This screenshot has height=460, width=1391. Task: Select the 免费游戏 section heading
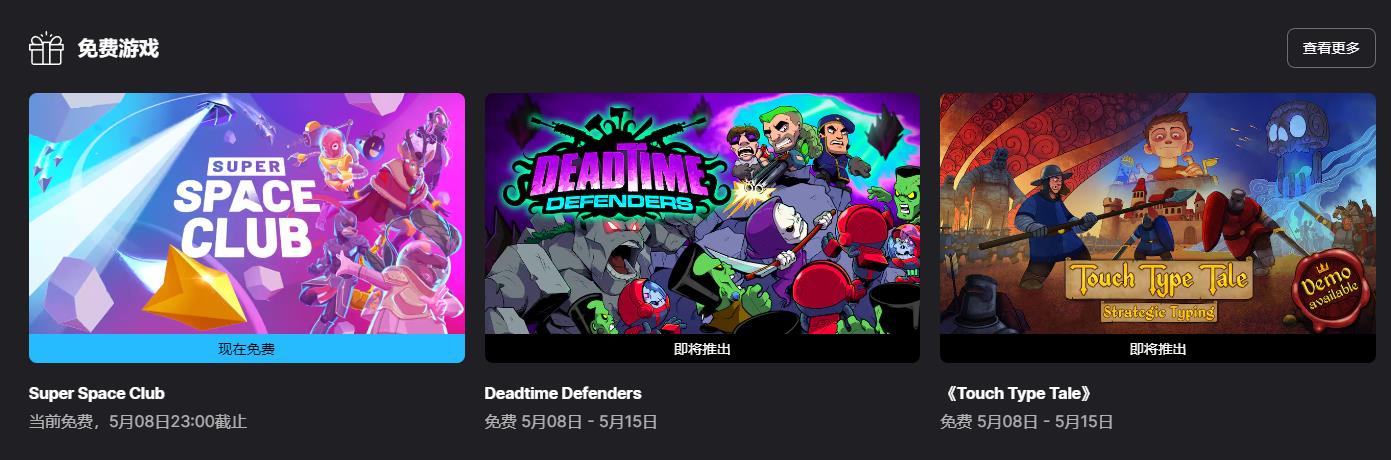118,48
